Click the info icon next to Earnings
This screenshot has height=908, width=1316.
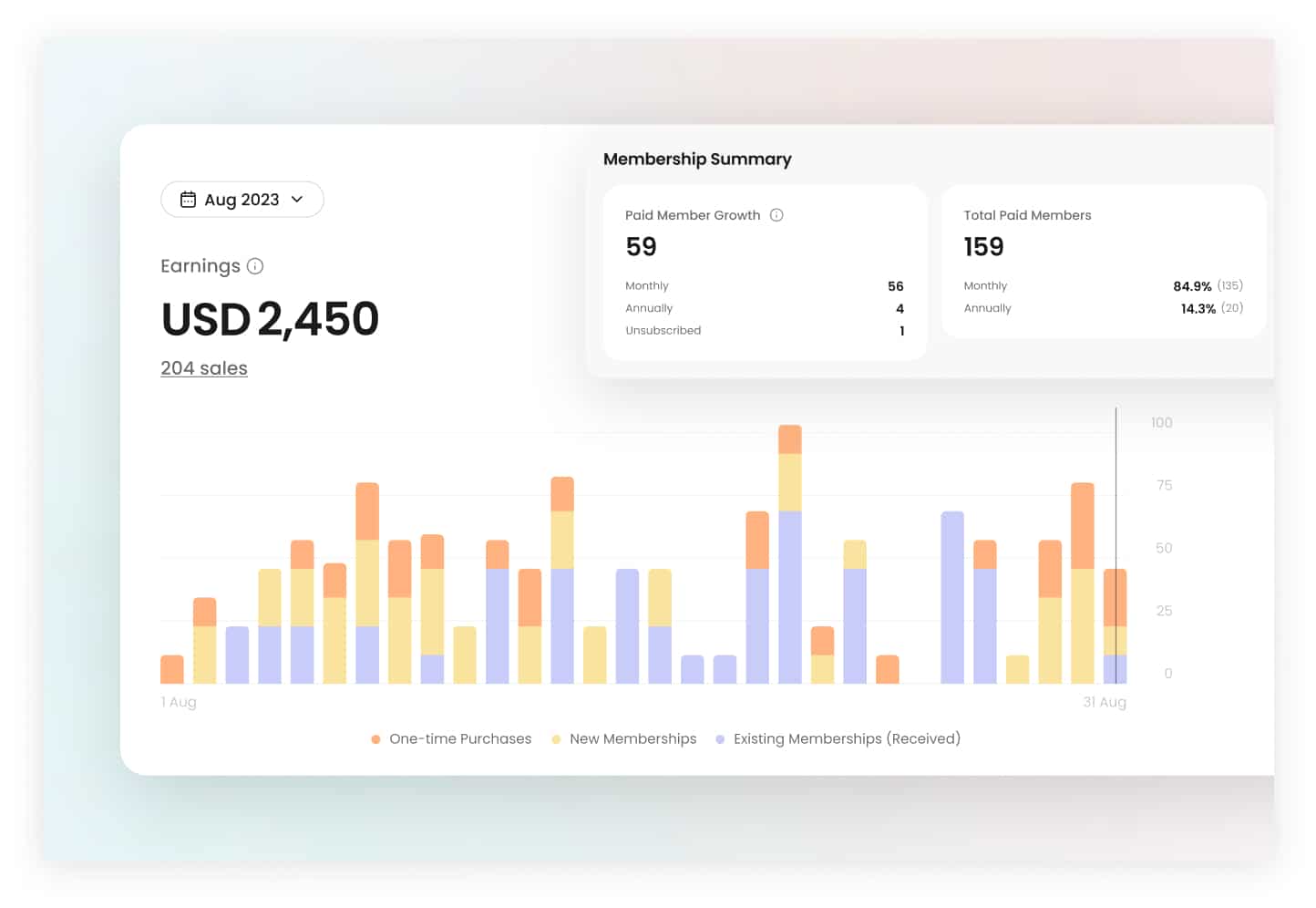point(255,266)
